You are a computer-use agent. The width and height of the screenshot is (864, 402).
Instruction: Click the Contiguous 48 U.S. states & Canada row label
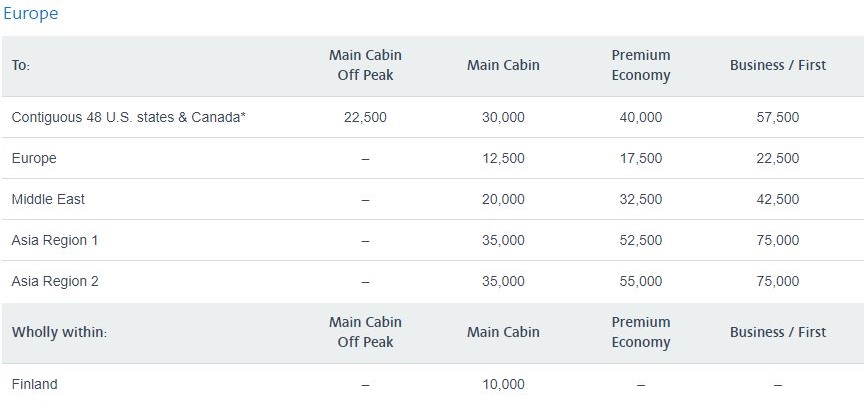coord(128,117)
